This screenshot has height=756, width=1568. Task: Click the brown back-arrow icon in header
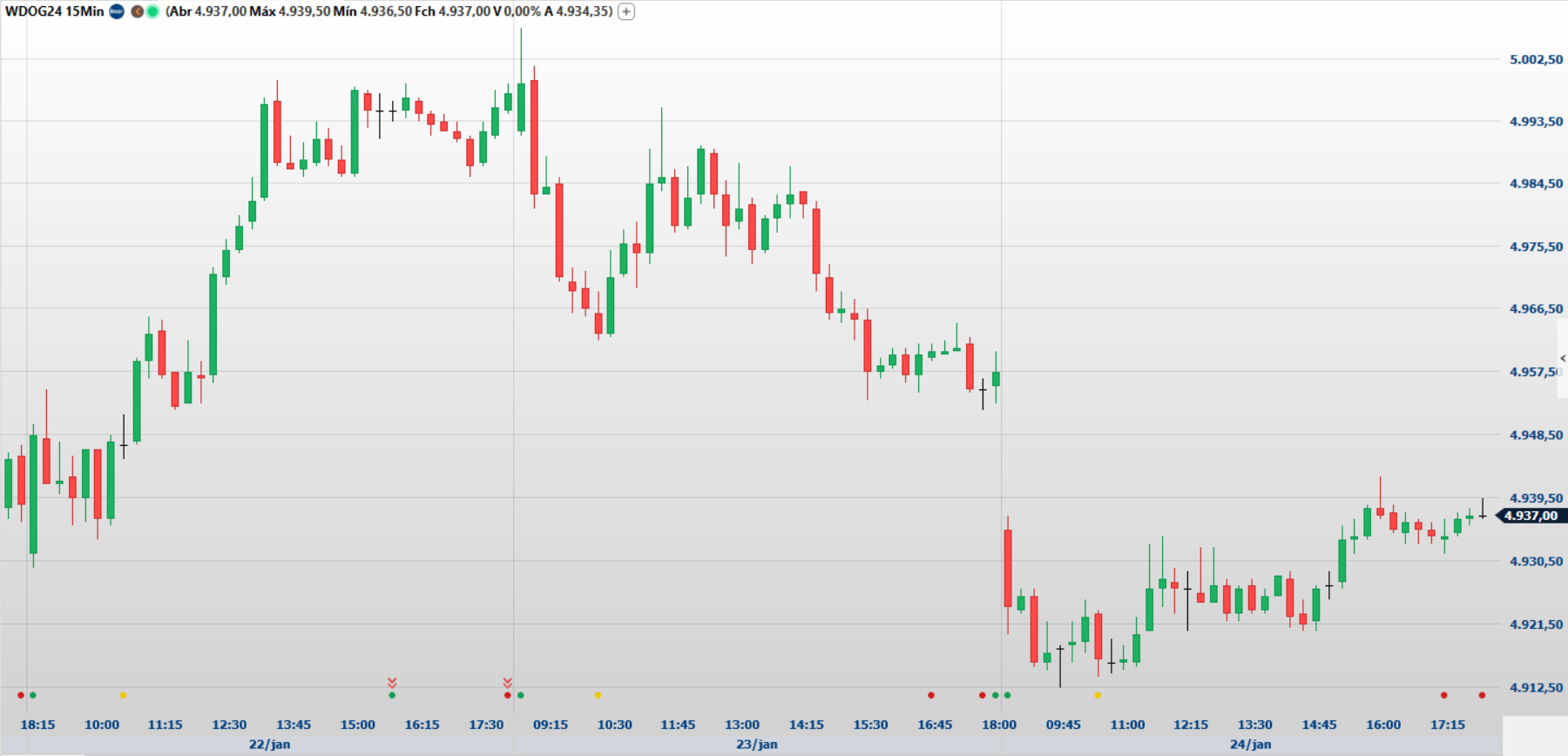(137, 11)
